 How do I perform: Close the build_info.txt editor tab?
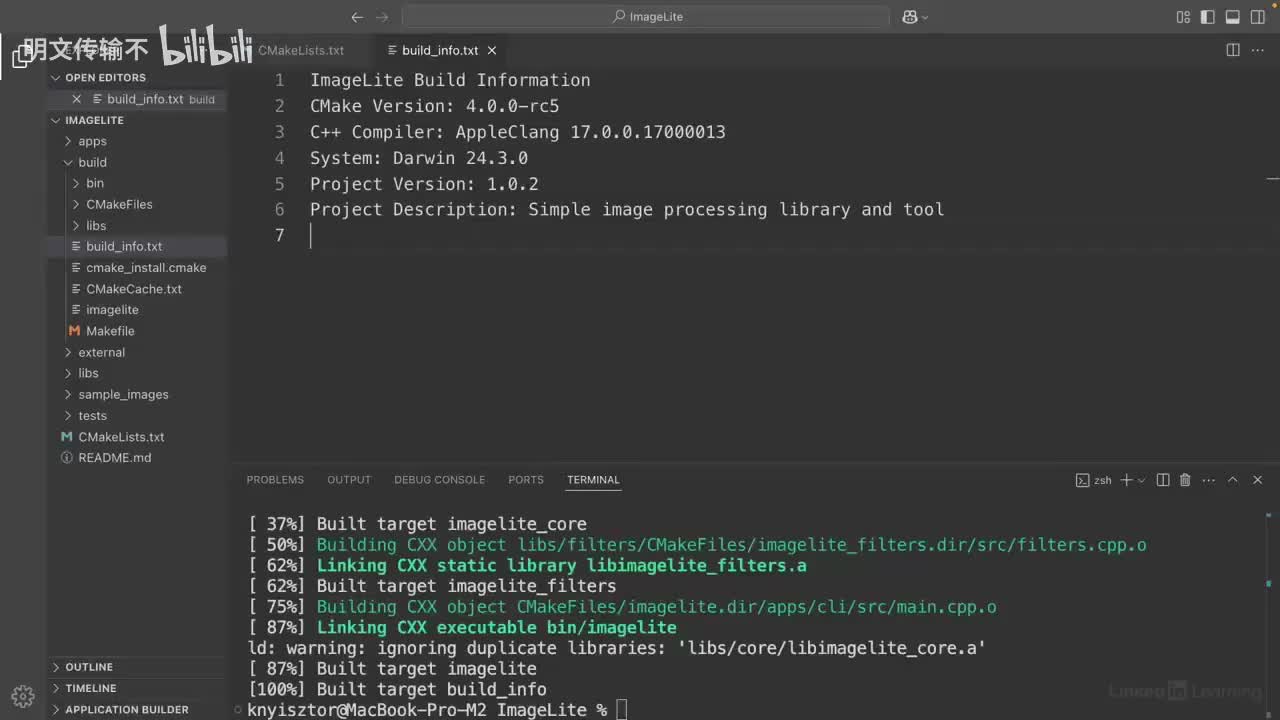point(492,50)
